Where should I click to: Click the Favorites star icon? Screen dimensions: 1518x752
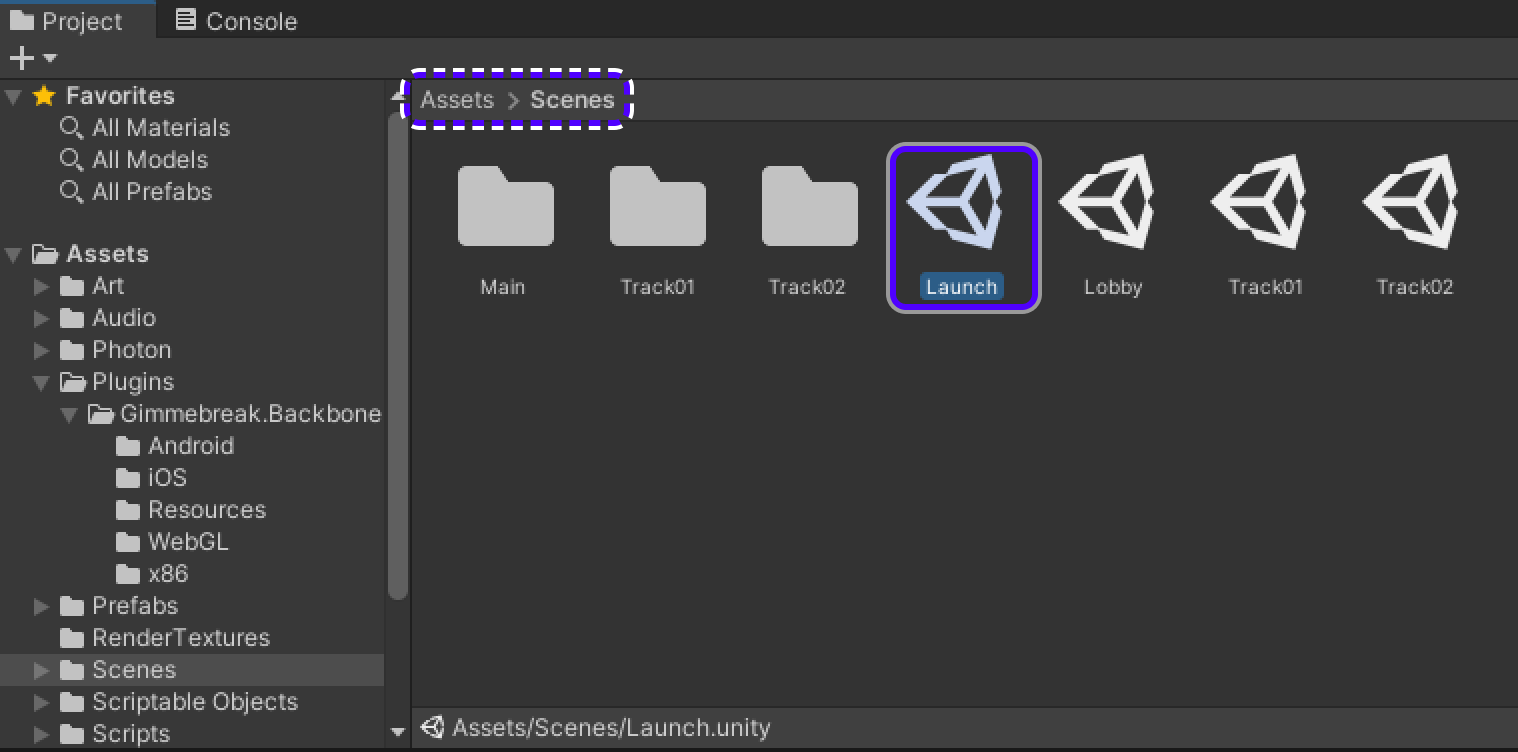coord(43,96)
